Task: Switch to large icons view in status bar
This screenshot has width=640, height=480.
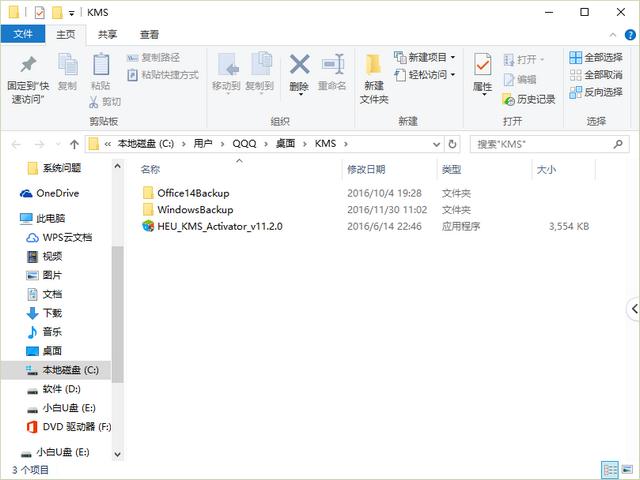Action: point(626,468)
